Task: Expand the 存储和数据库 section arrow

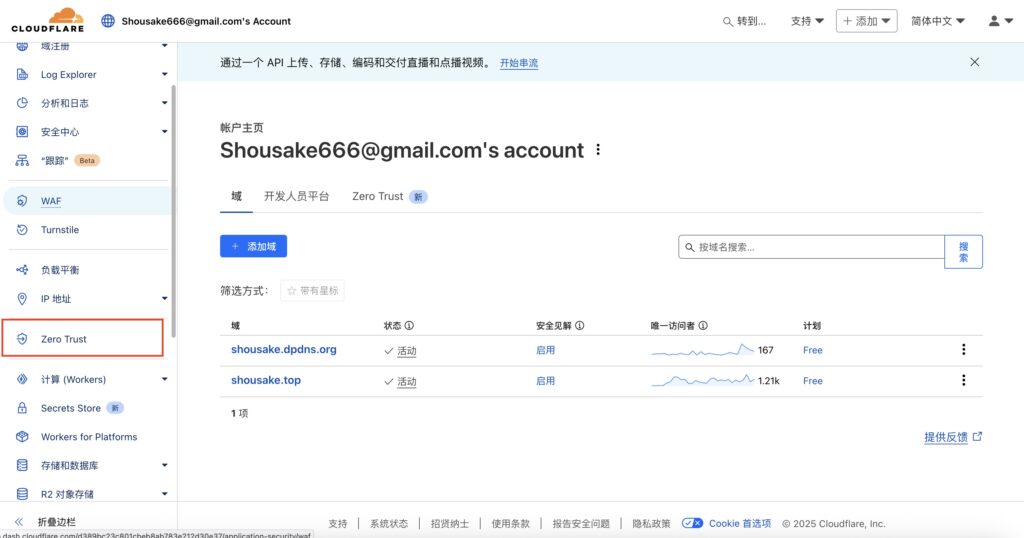Action: pyautogui.click(x=165, y=466)
